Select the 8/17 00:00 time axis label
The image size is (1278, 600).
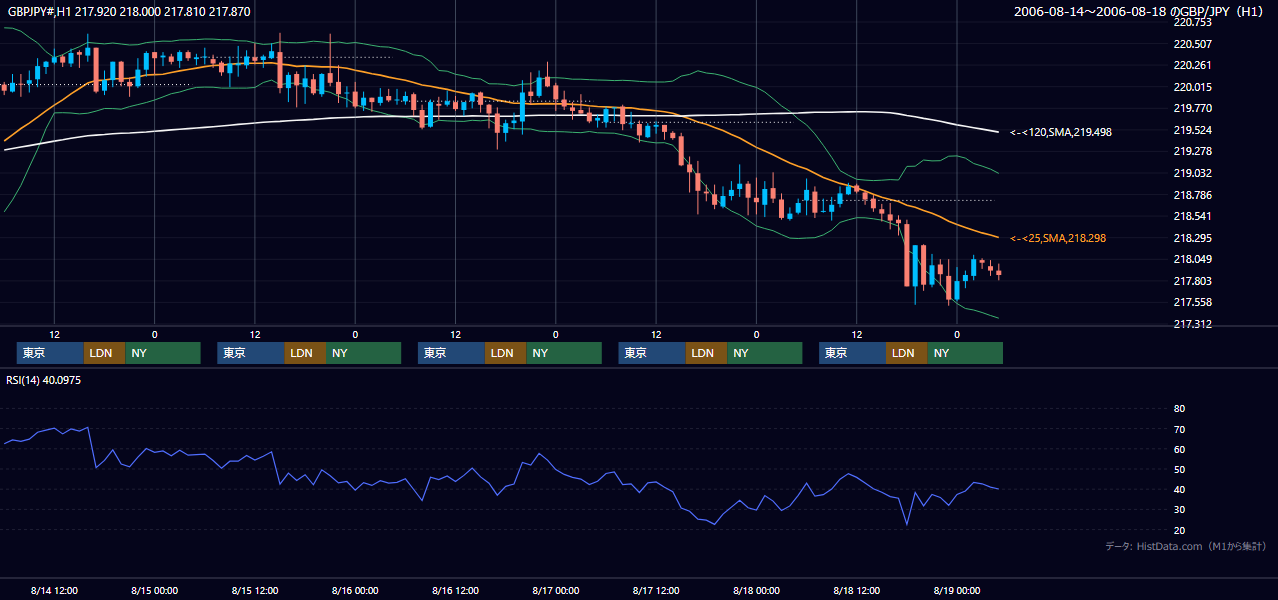coord(555,590)
